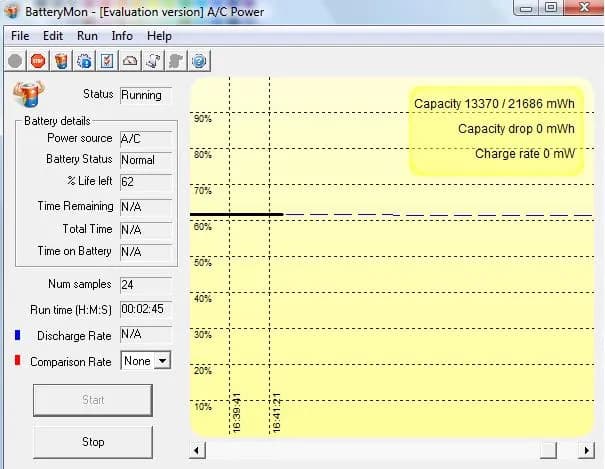Open the File menu
This screenshot has height=469, width=605.
pyautogui.click(x=20, y=36)
